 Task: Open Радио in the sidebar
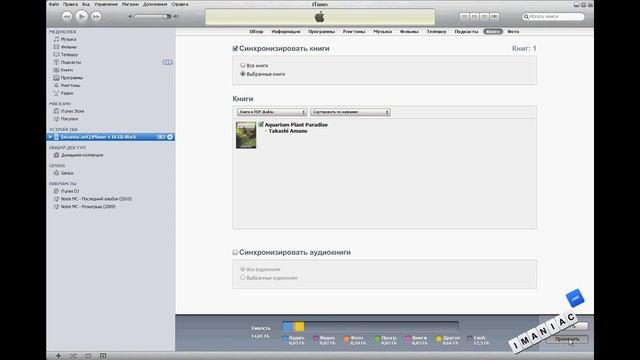(x=67, y=93)
